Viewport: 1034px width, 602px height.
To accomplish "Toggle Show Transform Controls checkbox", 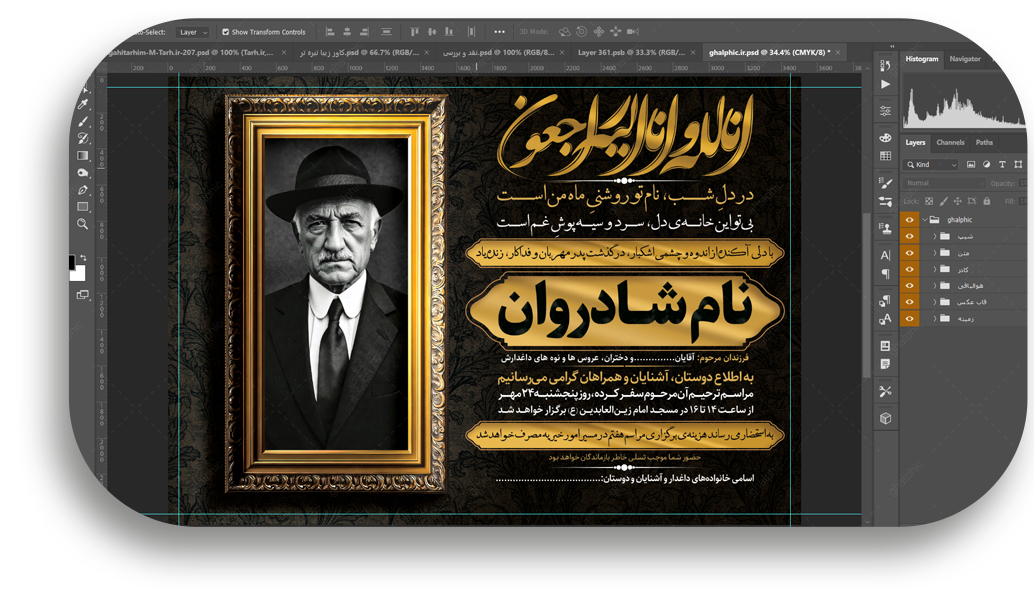I will (226, 32).
